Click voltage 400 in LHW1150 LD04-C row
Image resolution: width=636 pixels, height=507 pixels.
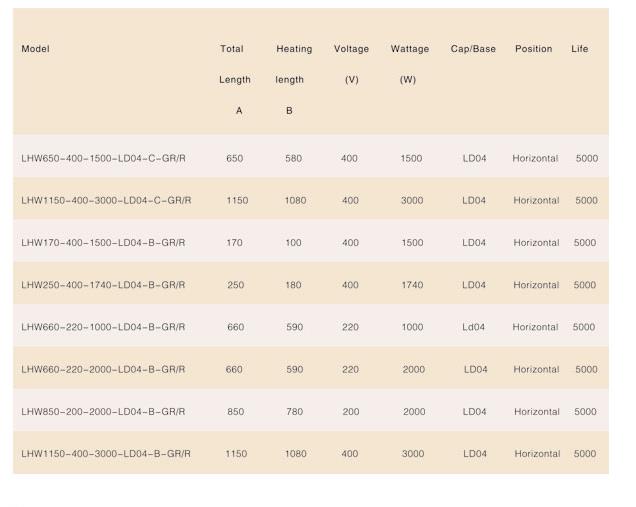350,200
